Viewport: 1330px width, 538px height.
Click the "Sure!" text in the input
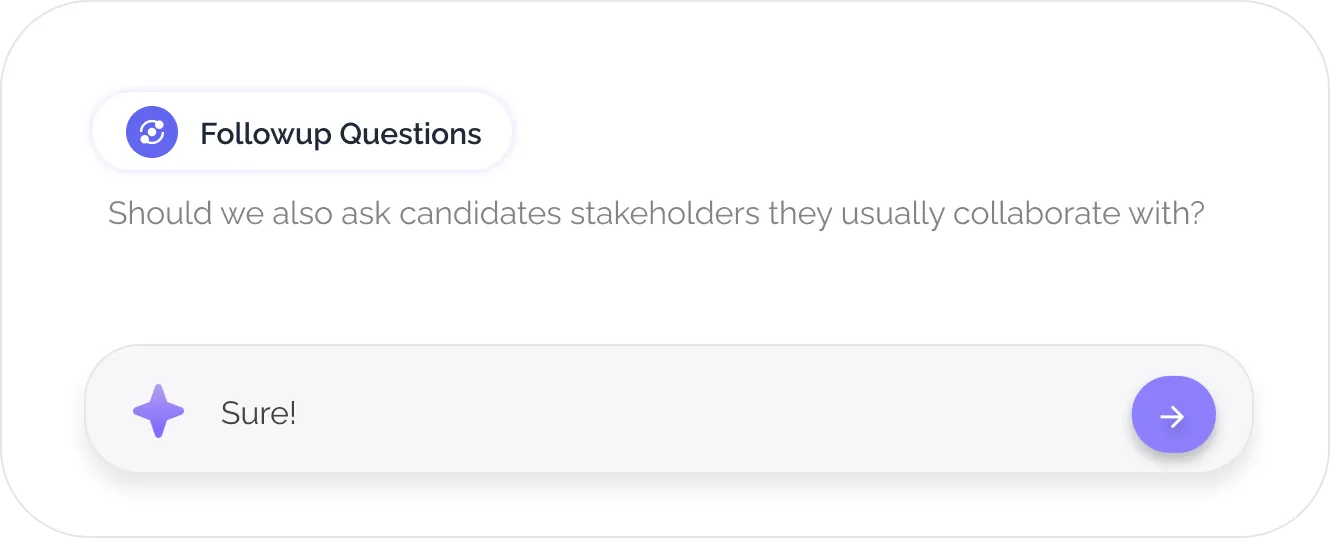coord(258,413)
